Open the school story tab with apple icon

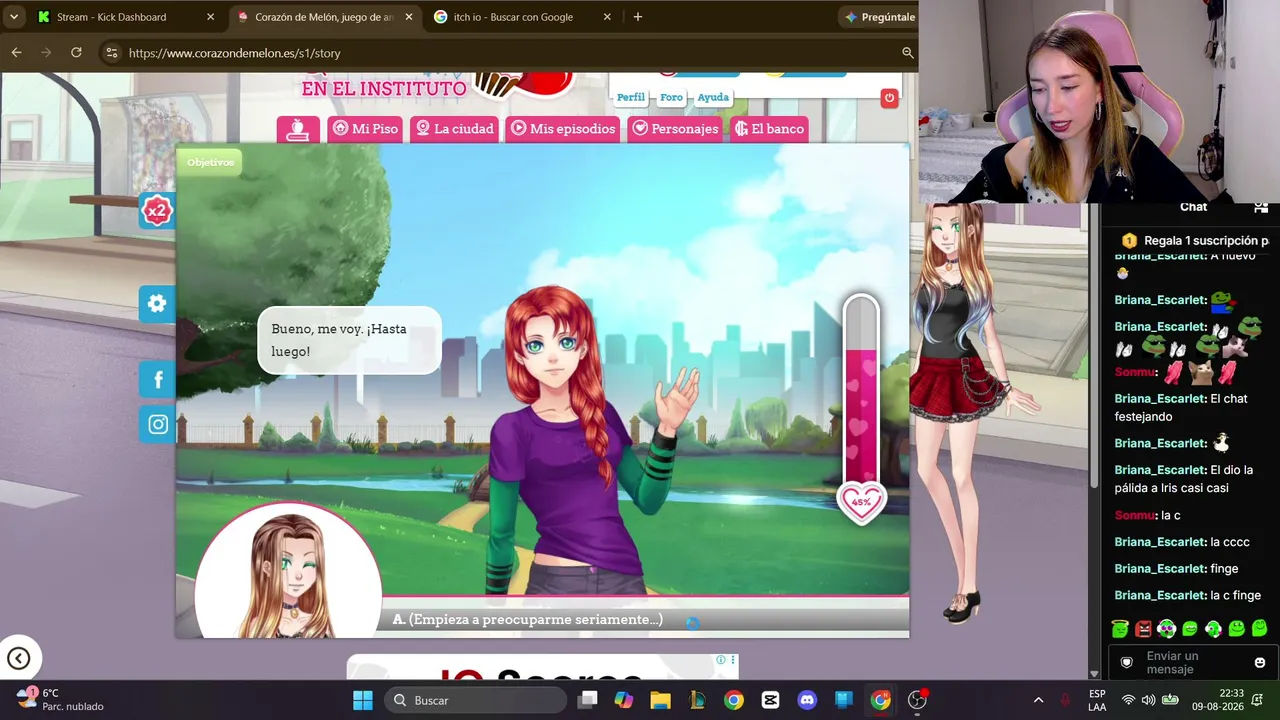tap(298, 130)
